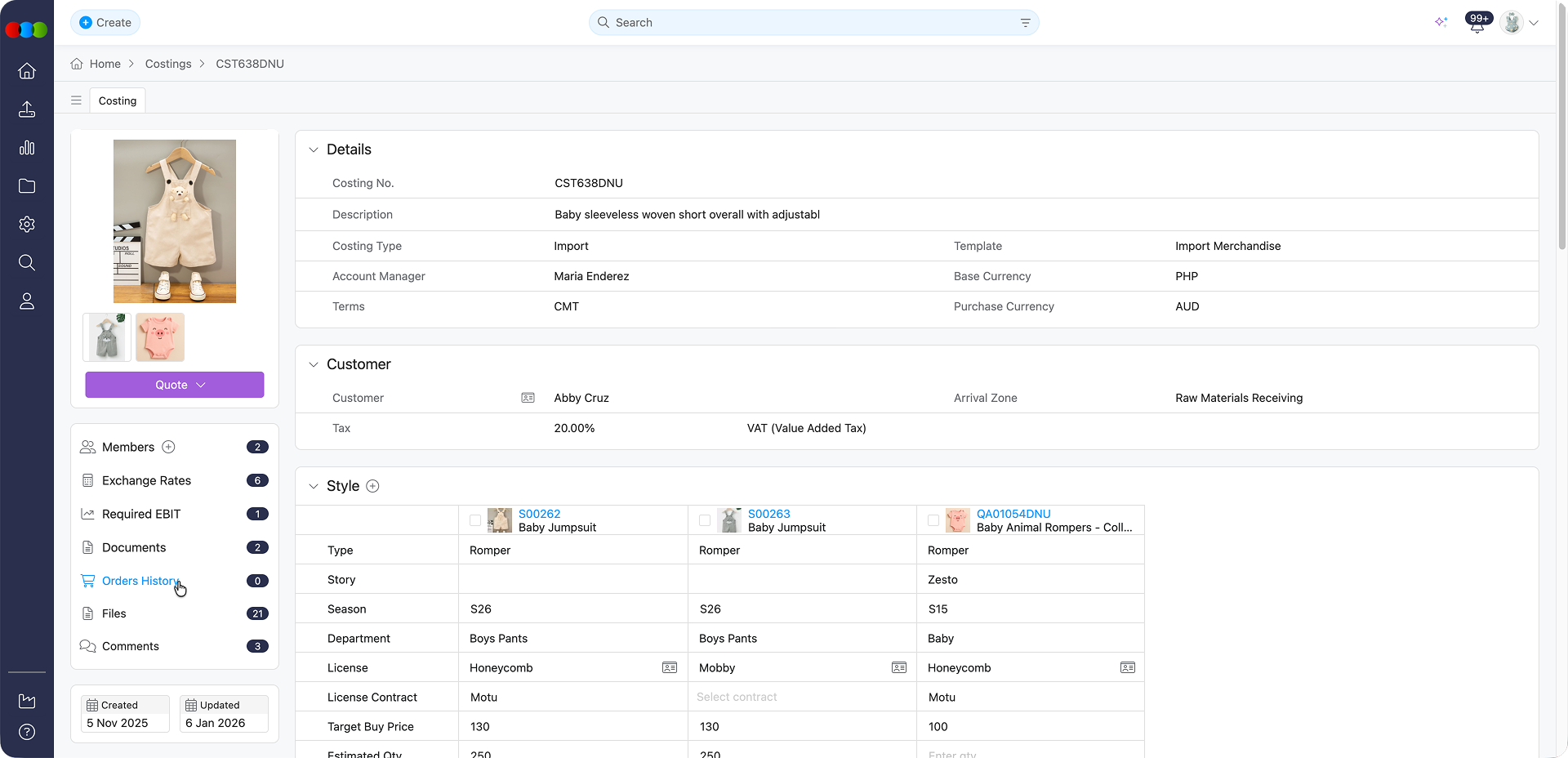
Task: Open the settings gear in sidebar
Action: tap(27, 225)
